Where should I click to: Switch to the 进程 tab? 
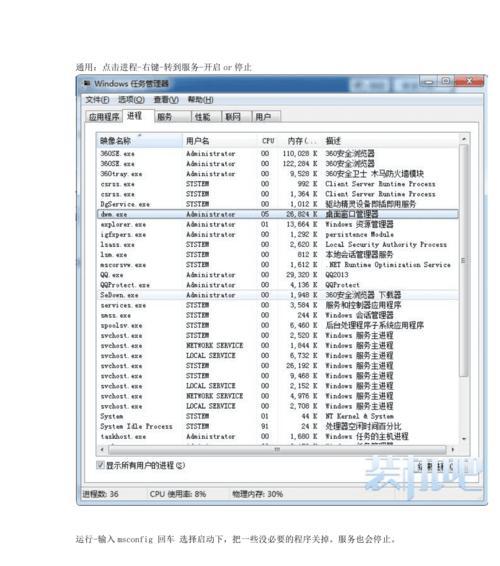138,116
